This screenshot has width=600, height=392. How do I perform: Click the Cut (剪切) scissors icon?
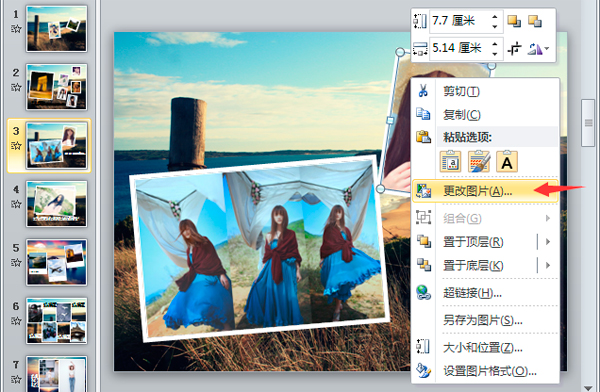coord(423,91)
